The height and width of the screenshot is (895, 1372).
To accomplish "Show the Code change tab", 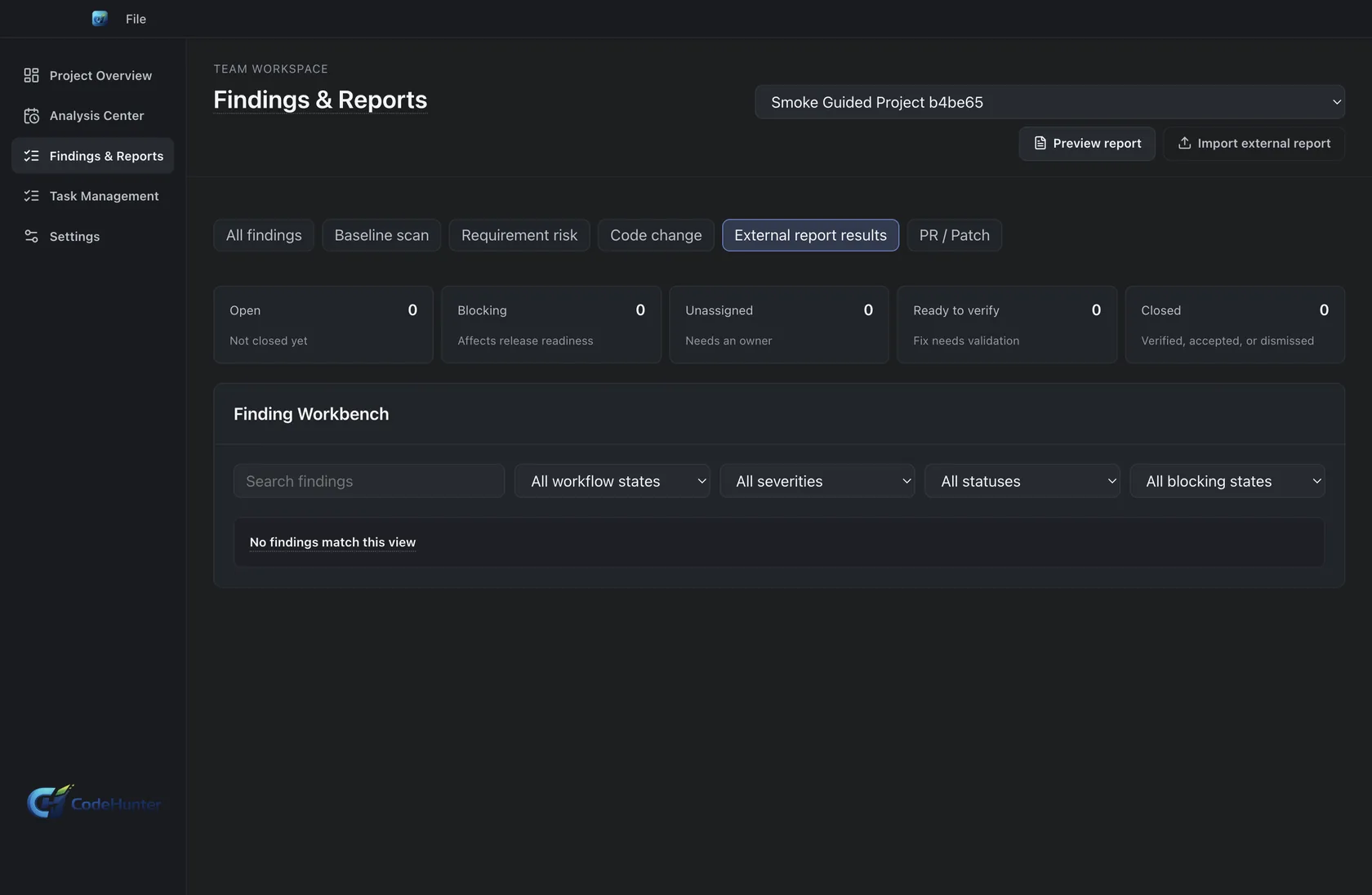I will point(656,235).
